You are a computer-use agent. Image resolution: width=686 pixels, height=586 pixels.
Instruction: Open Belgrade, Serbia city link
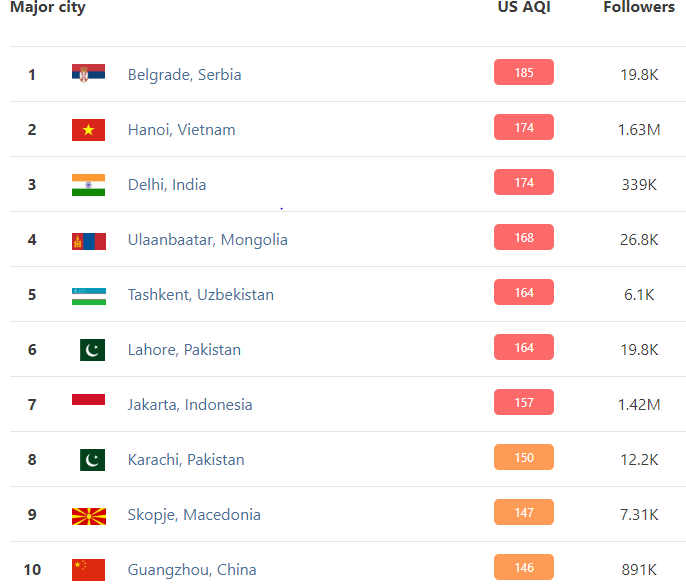tap(184, 75)
